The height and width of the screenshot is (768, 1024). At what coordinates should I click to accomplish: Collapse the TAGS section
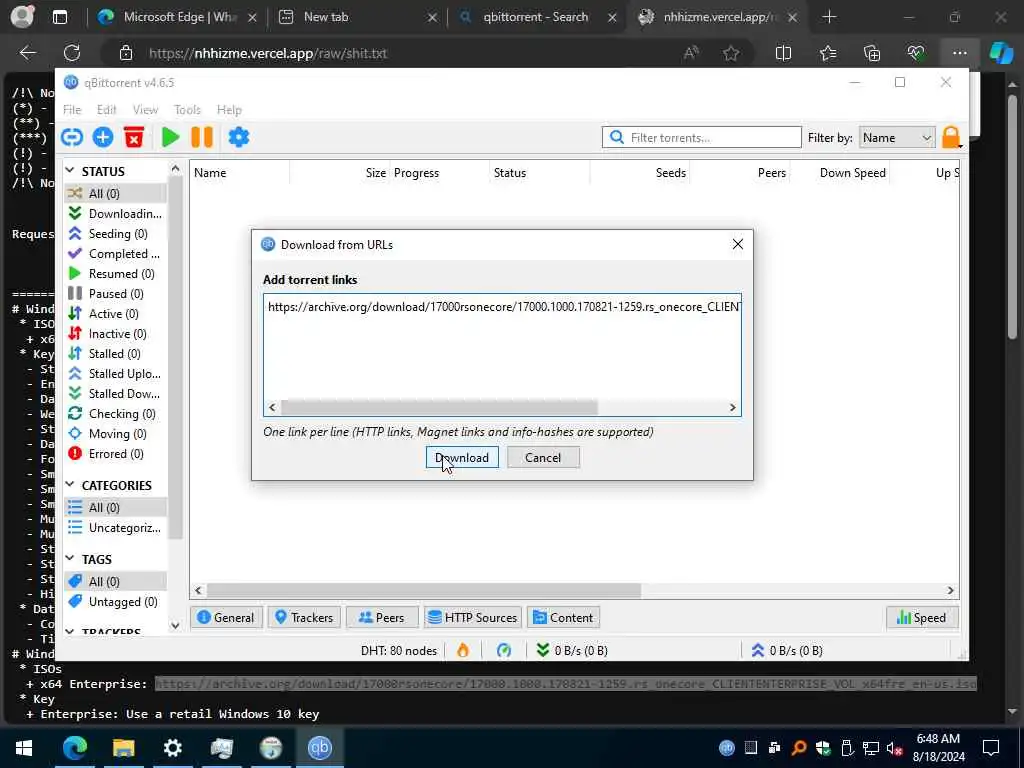(x=70, y=558)
